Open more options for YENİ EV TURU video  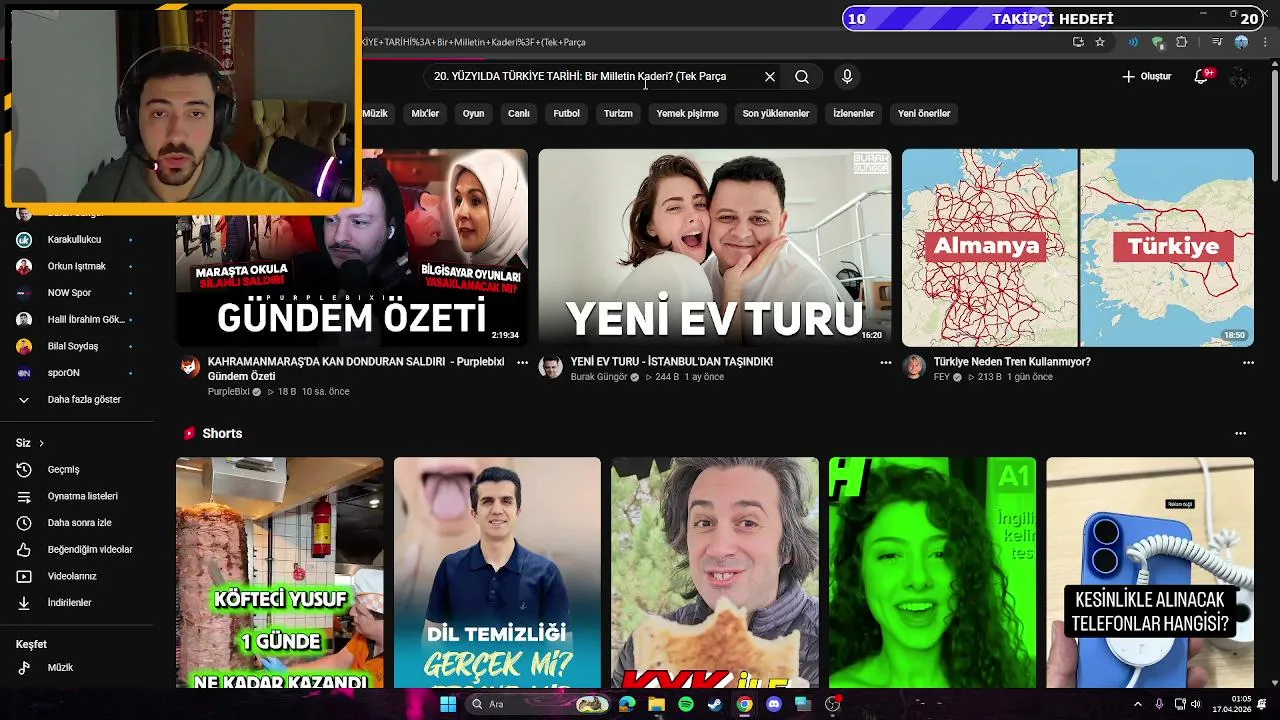pos(885,363)
